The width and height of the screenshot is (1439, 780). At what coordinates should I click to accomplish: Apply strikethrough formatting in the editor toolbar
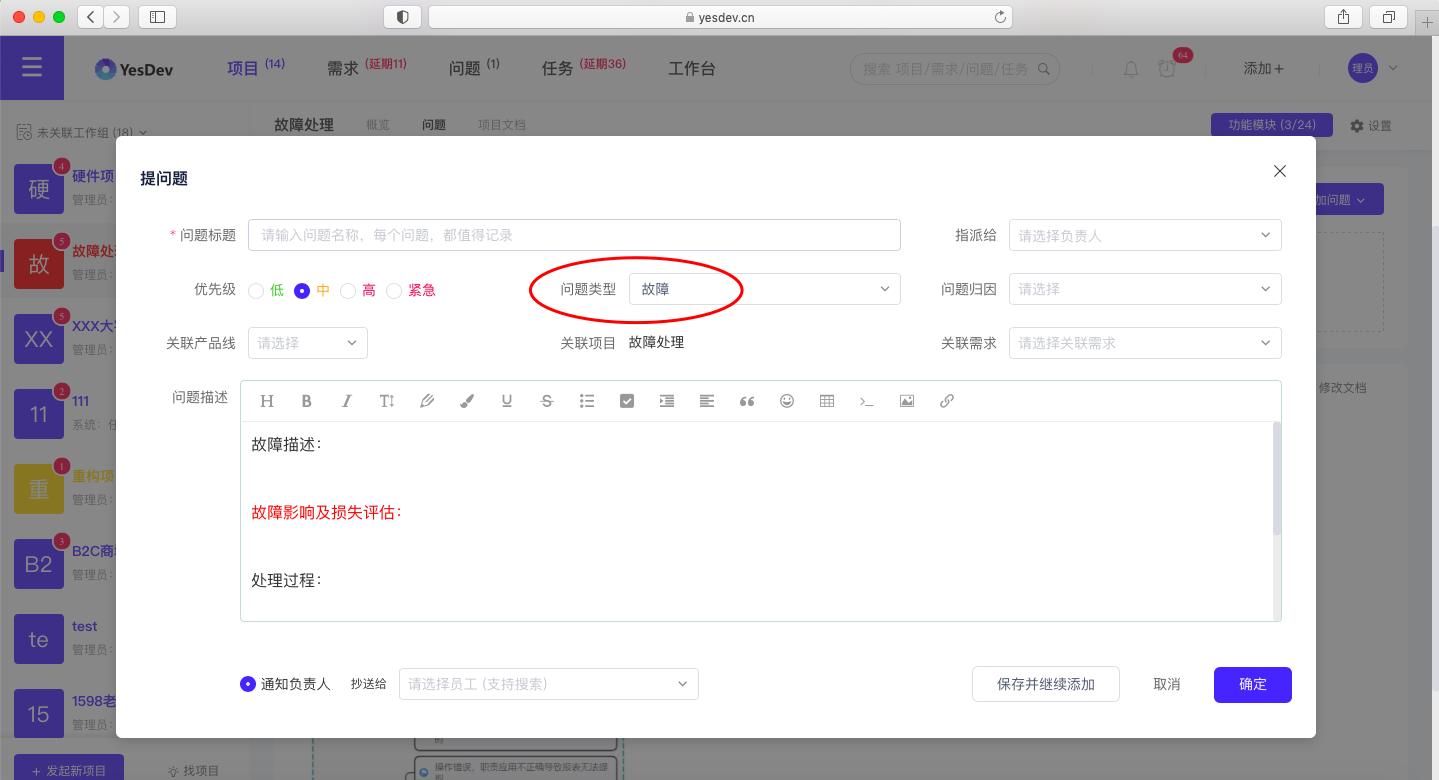(547, 400)
